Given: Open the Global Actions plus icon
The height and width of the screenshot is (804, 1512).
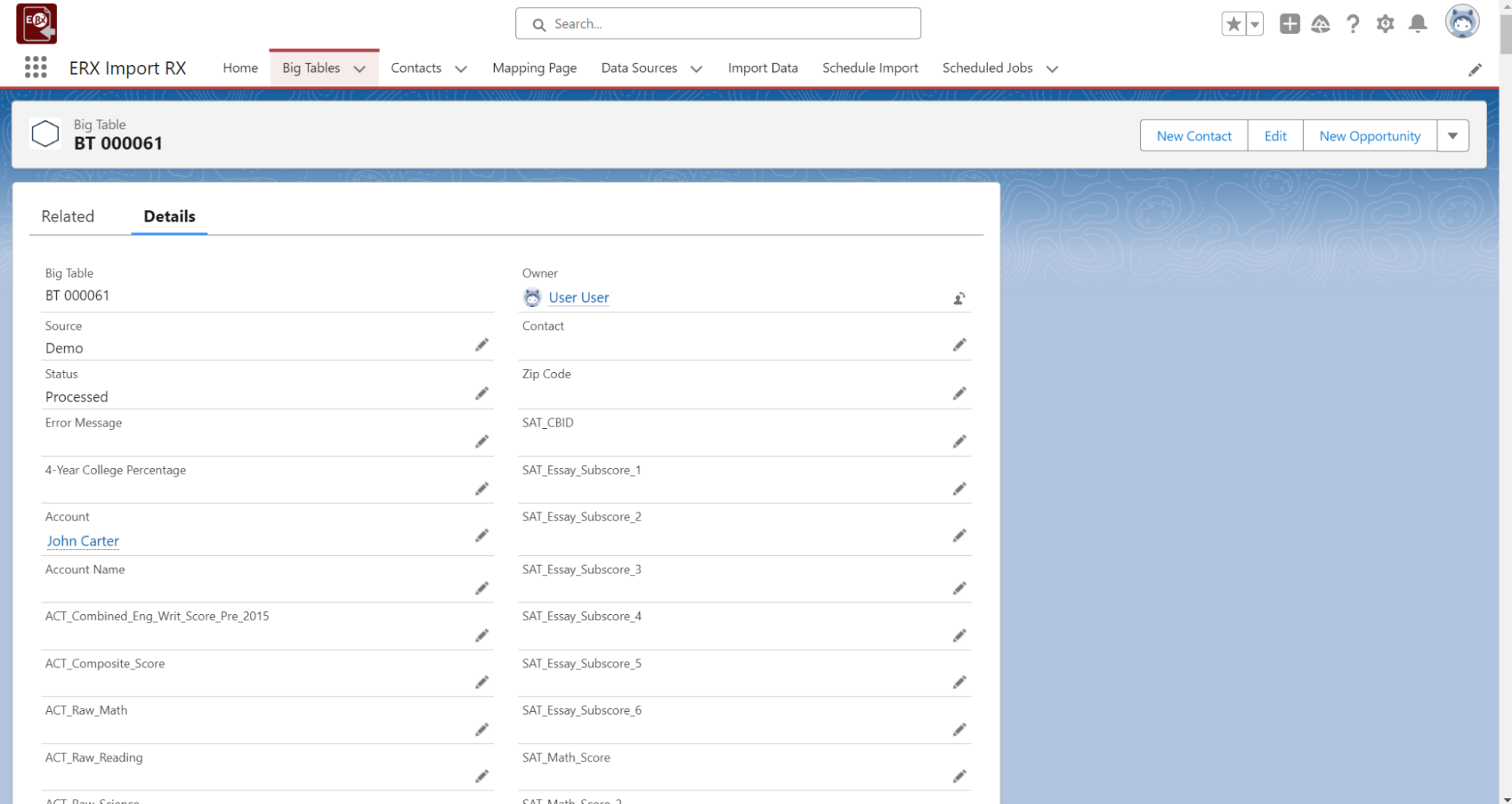Looking at the screenshot, I should pos(1290,24).
